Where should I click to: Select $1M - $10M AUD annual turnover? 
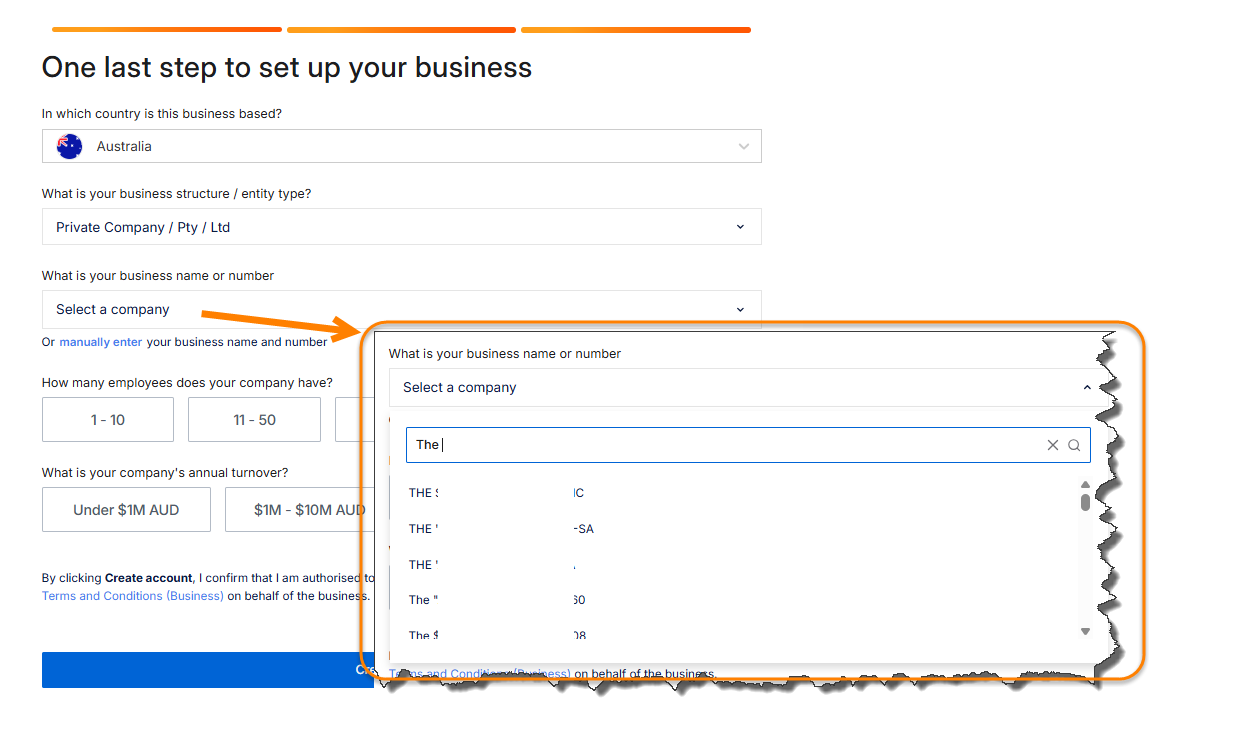(309, 510)
